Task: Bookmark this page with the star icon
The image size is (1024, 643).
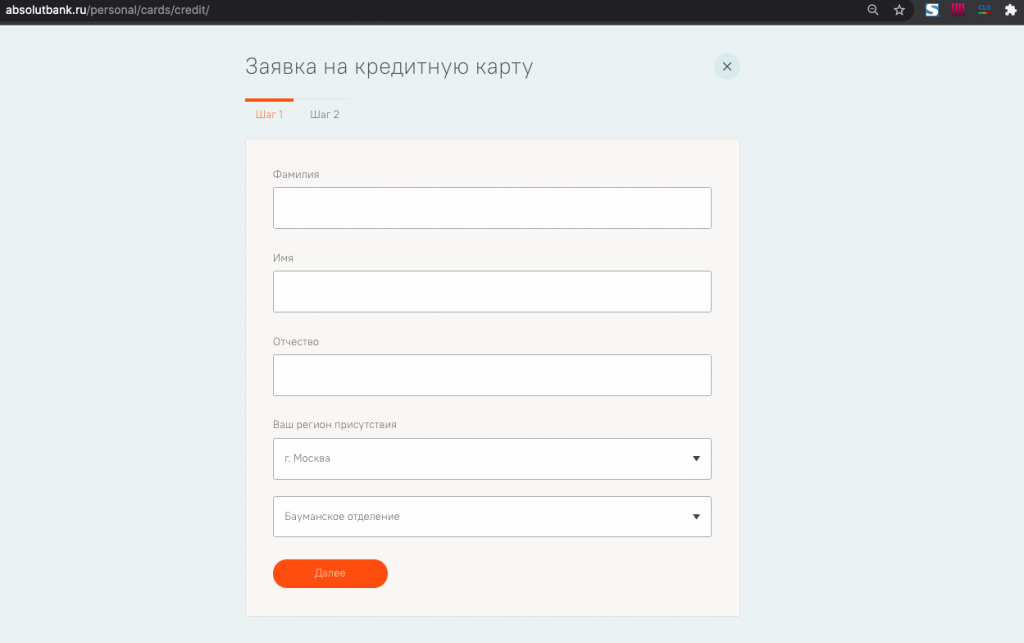Action: tap(899, 10)
